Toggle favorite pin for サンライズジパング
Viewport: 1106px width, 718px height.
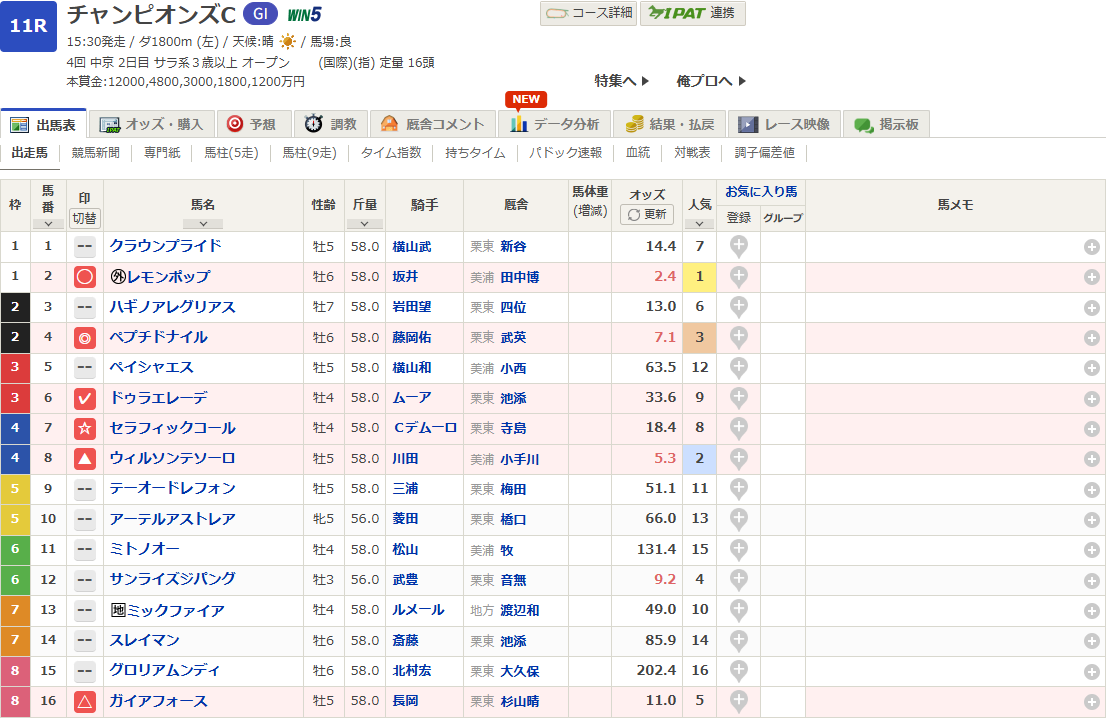coord(738,580)
